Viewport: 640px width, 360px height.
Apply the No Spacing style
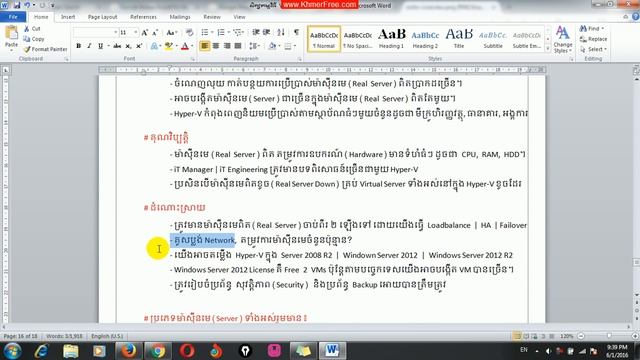[x=358, y=39]
